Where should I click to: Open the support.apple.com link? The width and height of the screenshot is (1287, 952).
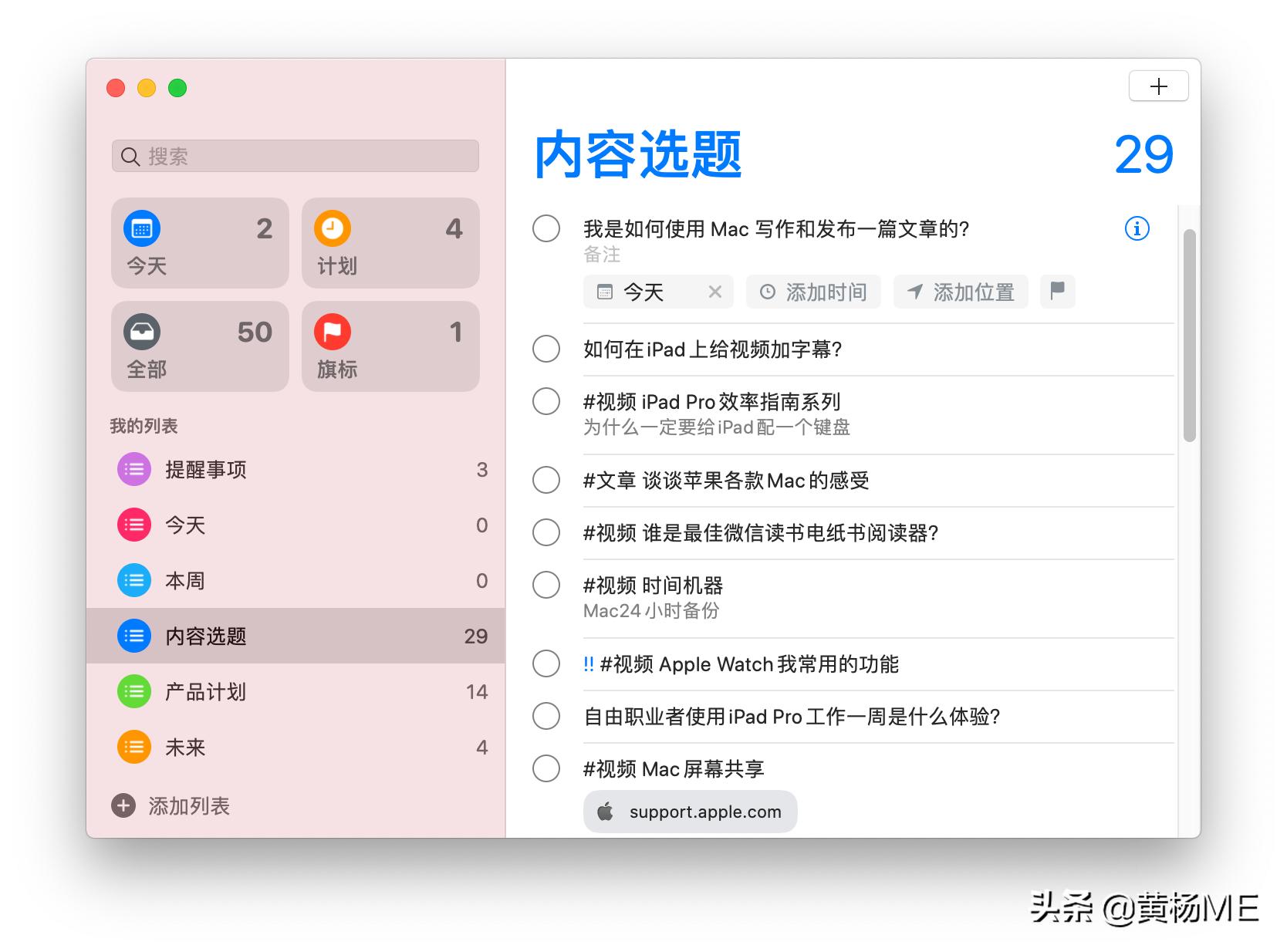coord(690,811)
